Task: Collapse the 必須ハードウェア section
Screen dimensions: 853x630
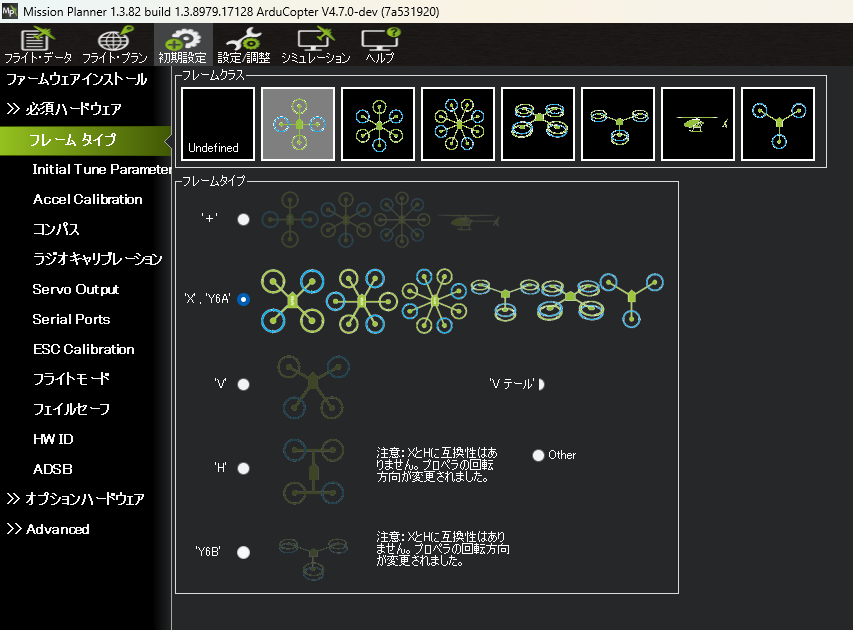Action: coord(64,109)
